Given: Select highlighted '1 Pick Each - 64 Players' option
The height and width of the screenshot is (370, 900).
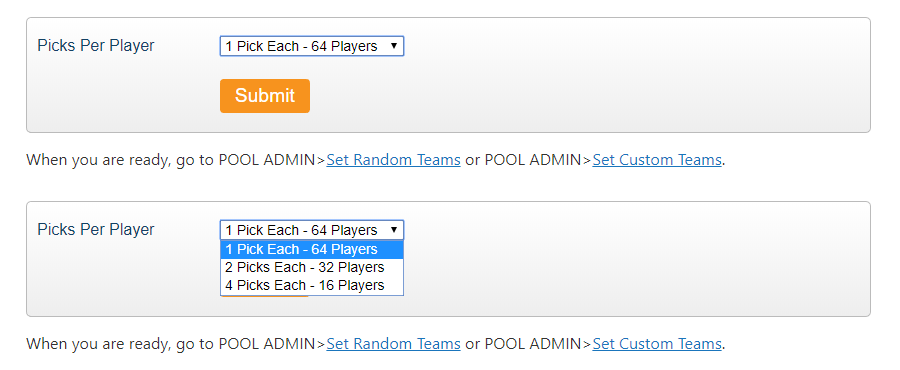Looking at the screenshot, I should [x=312, y=250].
